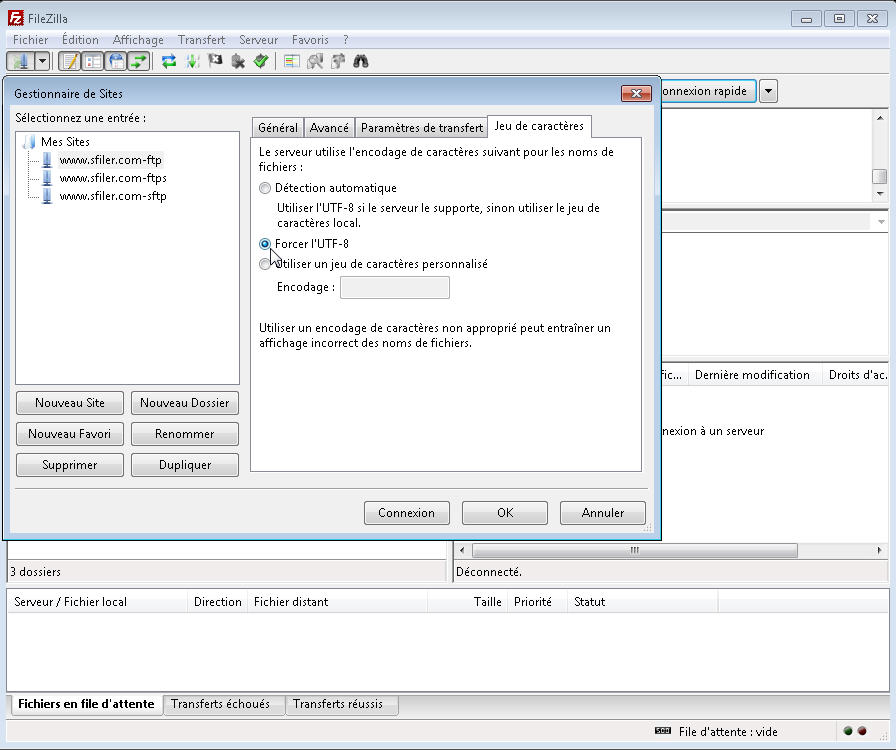
Task: Click the FileZilla logo in title bar
Action: pos(15,18)
